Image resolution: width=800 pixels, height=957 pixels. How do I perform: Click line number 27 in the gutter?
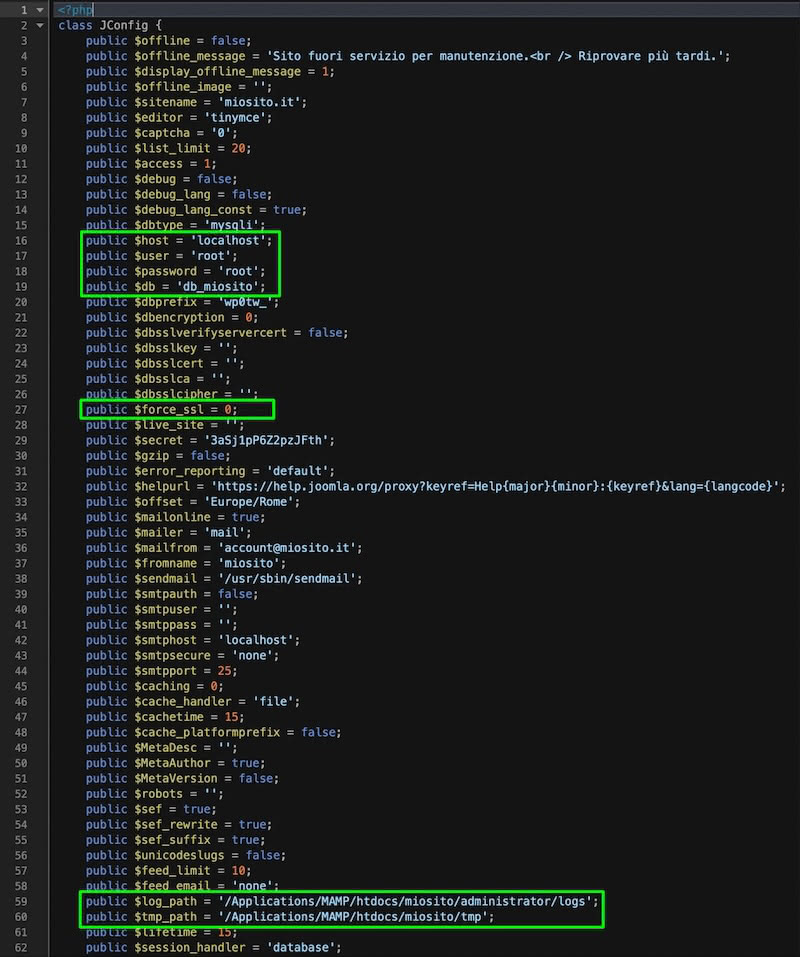pyautogui.click(x=21, y=410)
